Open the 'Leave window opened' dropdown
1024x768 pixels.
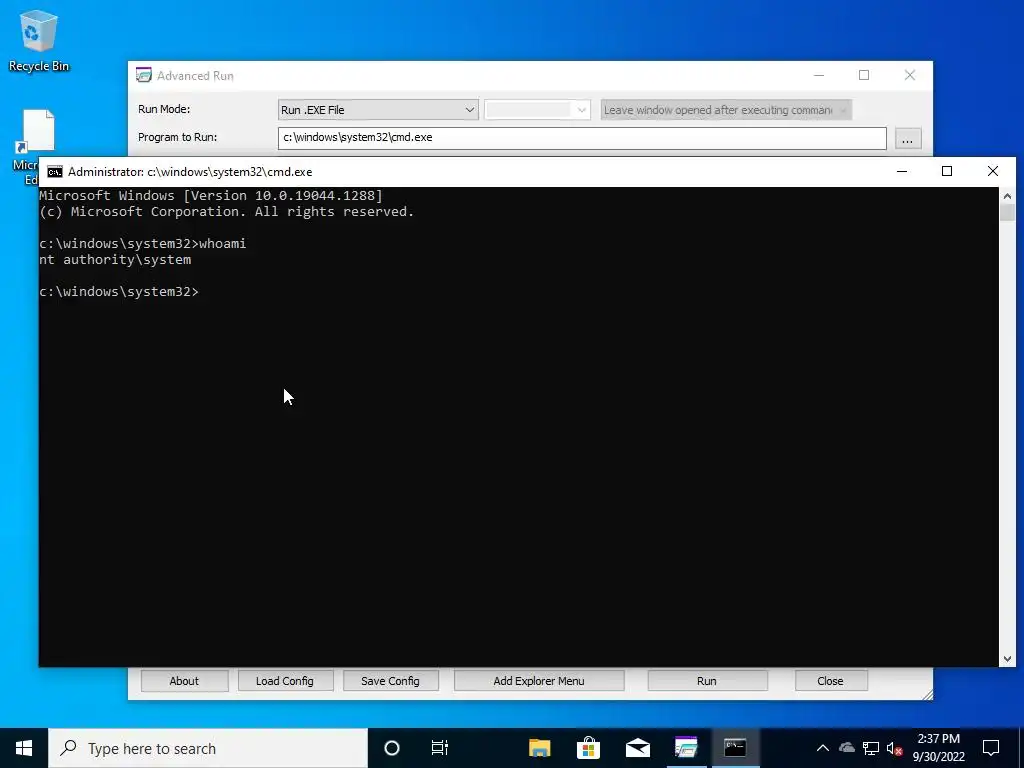coord(726,110)
